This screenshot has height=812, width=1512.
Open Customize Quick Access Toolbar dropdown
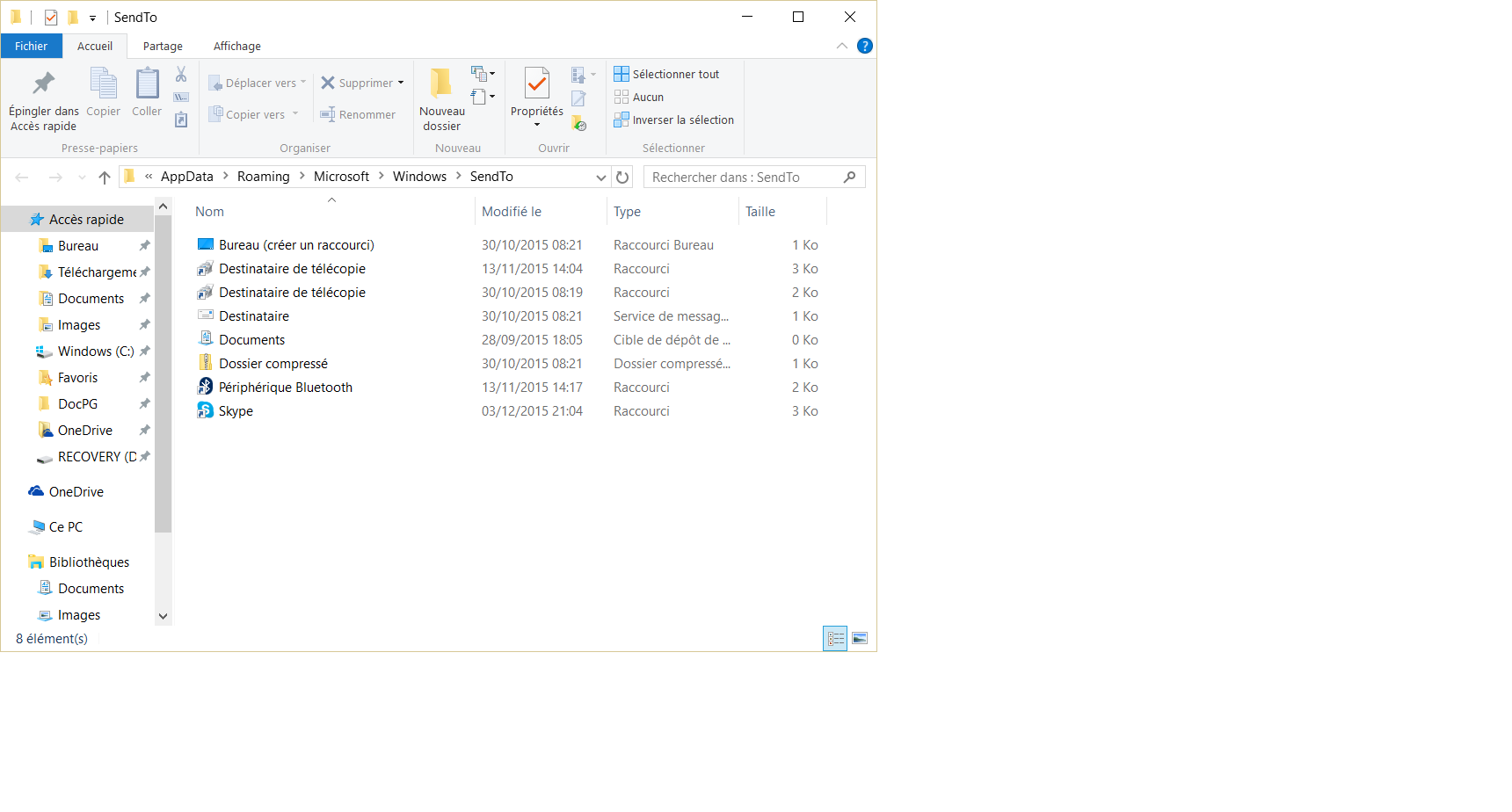pyautogui.click(x=92, y=18)
